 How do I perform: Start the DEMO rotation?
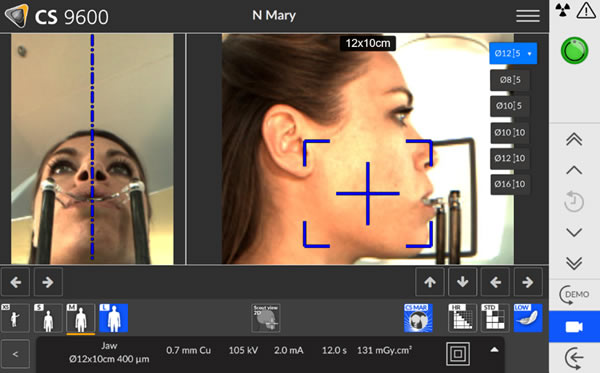point(574,295)
